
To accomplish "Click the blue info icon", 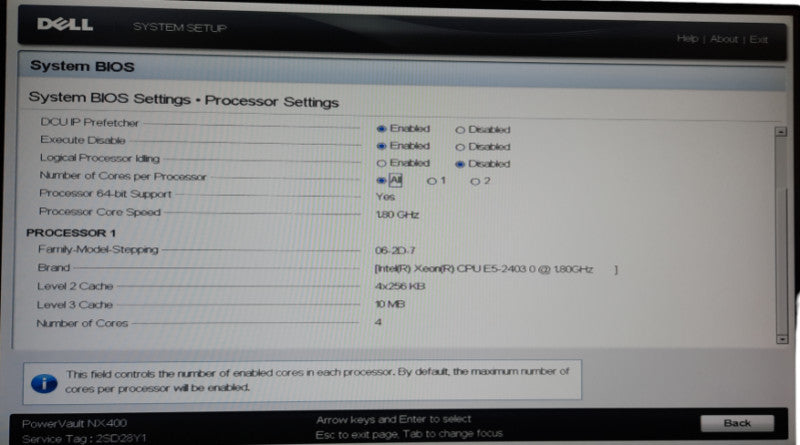I will click(x=44, y=383).
